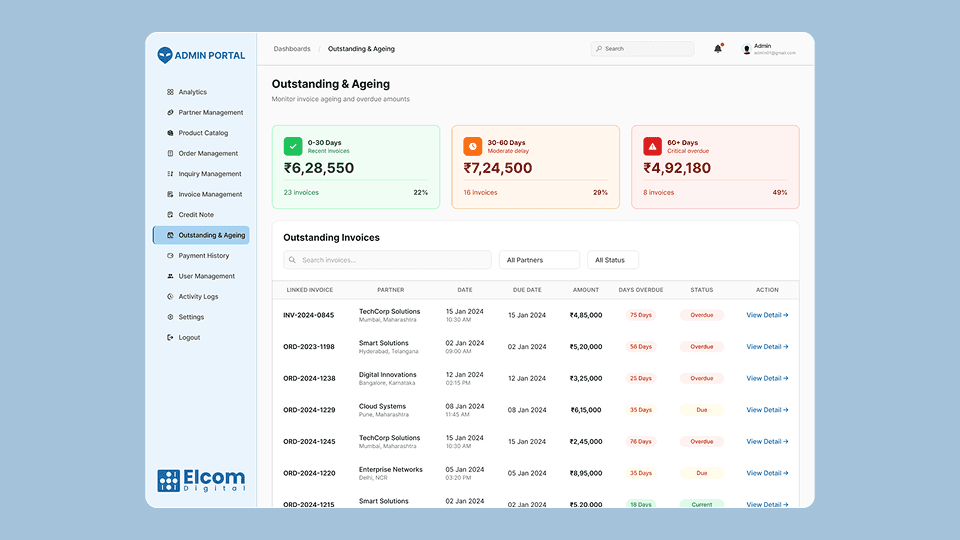The width and height of the screenshot is (960, 540).
Task: Open the All Status filter dropdown
Action: (612, 260)
